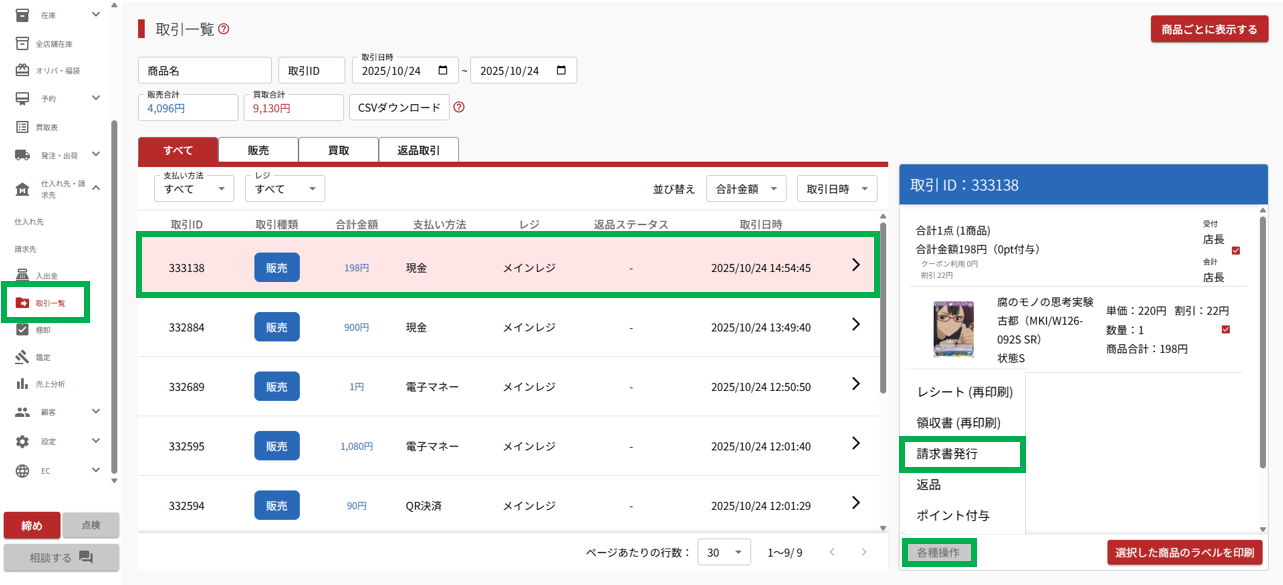The width and height of the screenshot is (1283, 585).
Task: Click the 商品名 search field
Action: point(205,71)
